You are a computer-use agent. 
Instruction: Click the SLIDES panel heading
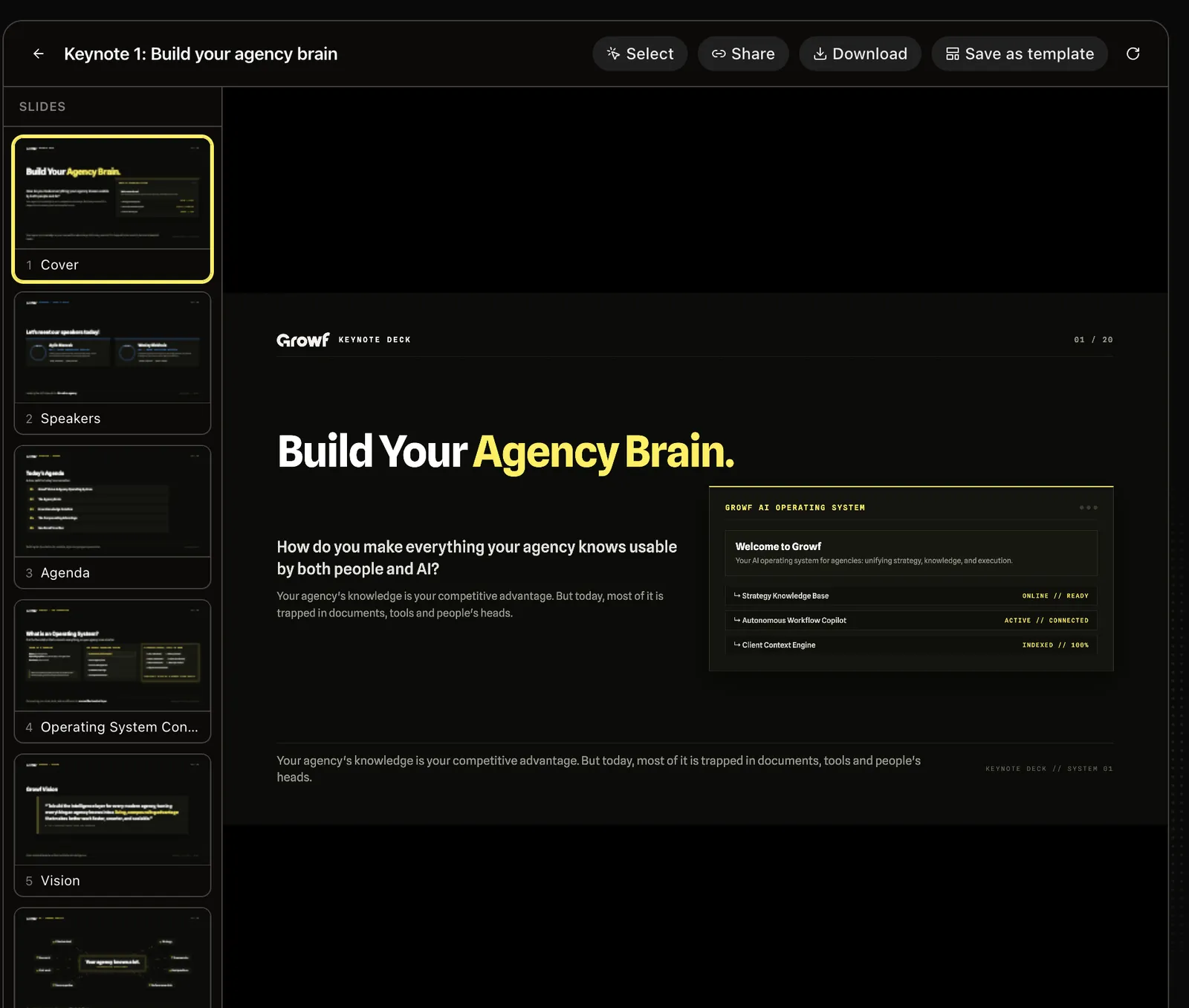click(42, 106)
